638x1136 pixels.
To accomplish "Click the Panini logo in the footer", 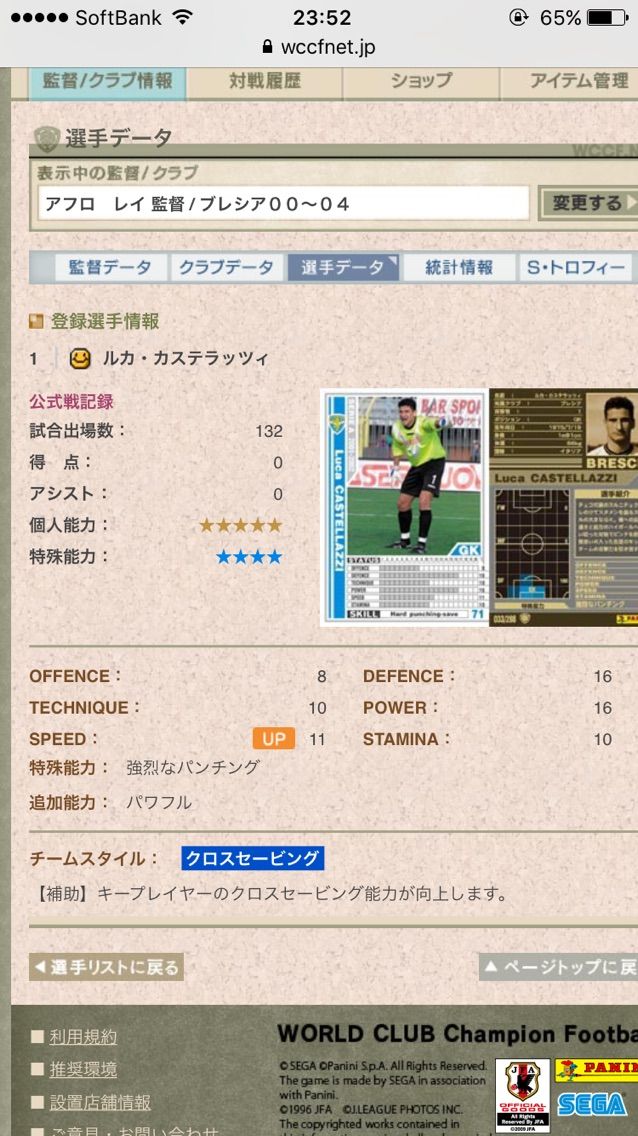I will tap(597, 1069).
